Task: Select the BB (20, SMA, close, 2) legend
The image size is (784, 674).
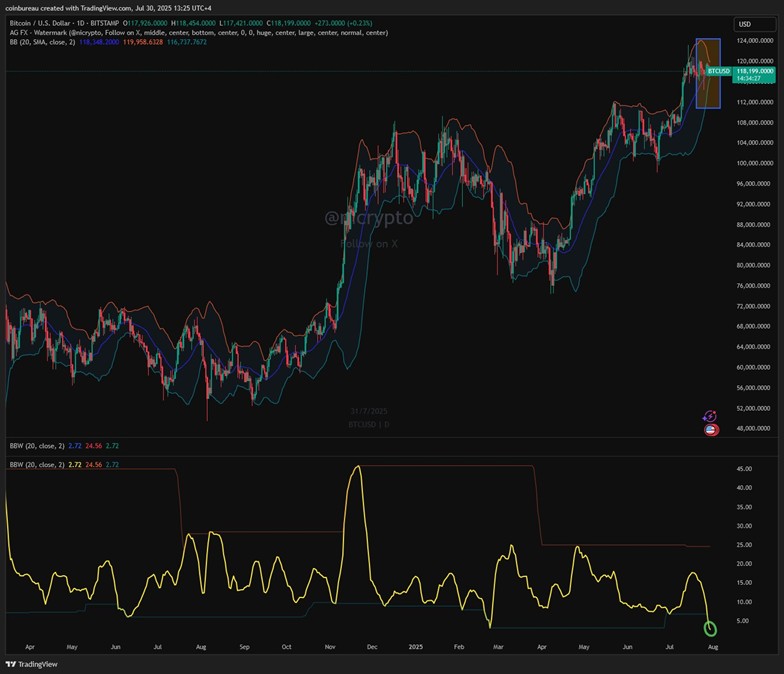Action: 45,44
